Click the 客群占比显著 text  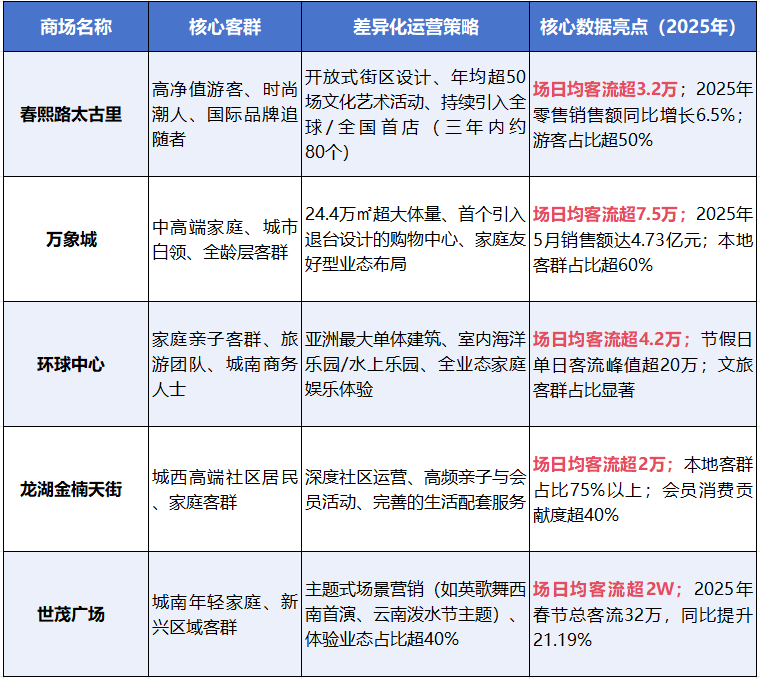(584, 390)
